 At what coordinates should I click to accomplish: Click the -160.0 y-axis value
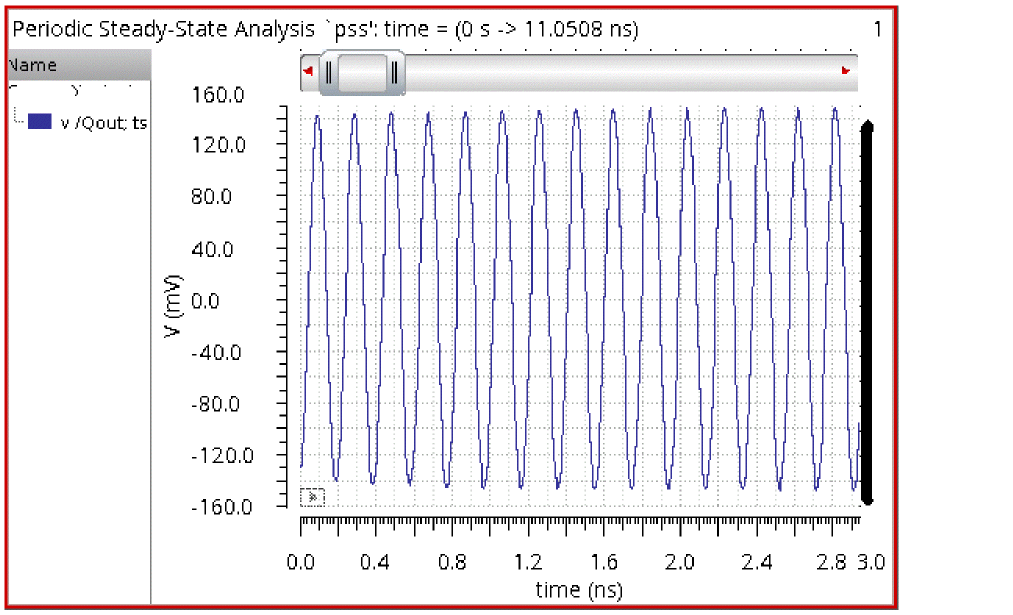(222, 507)
